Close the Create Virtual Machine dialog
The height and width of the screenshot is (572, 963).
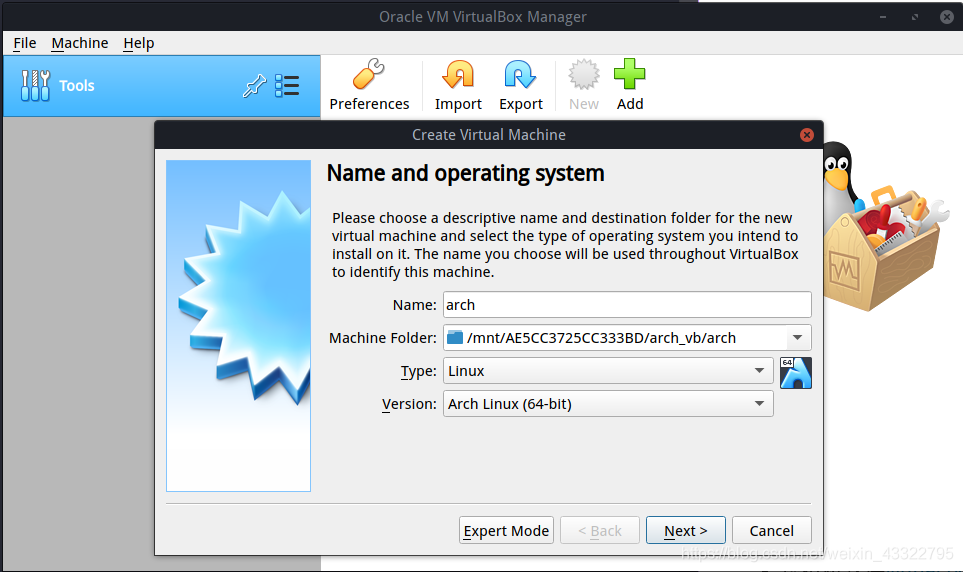(807, 135)
